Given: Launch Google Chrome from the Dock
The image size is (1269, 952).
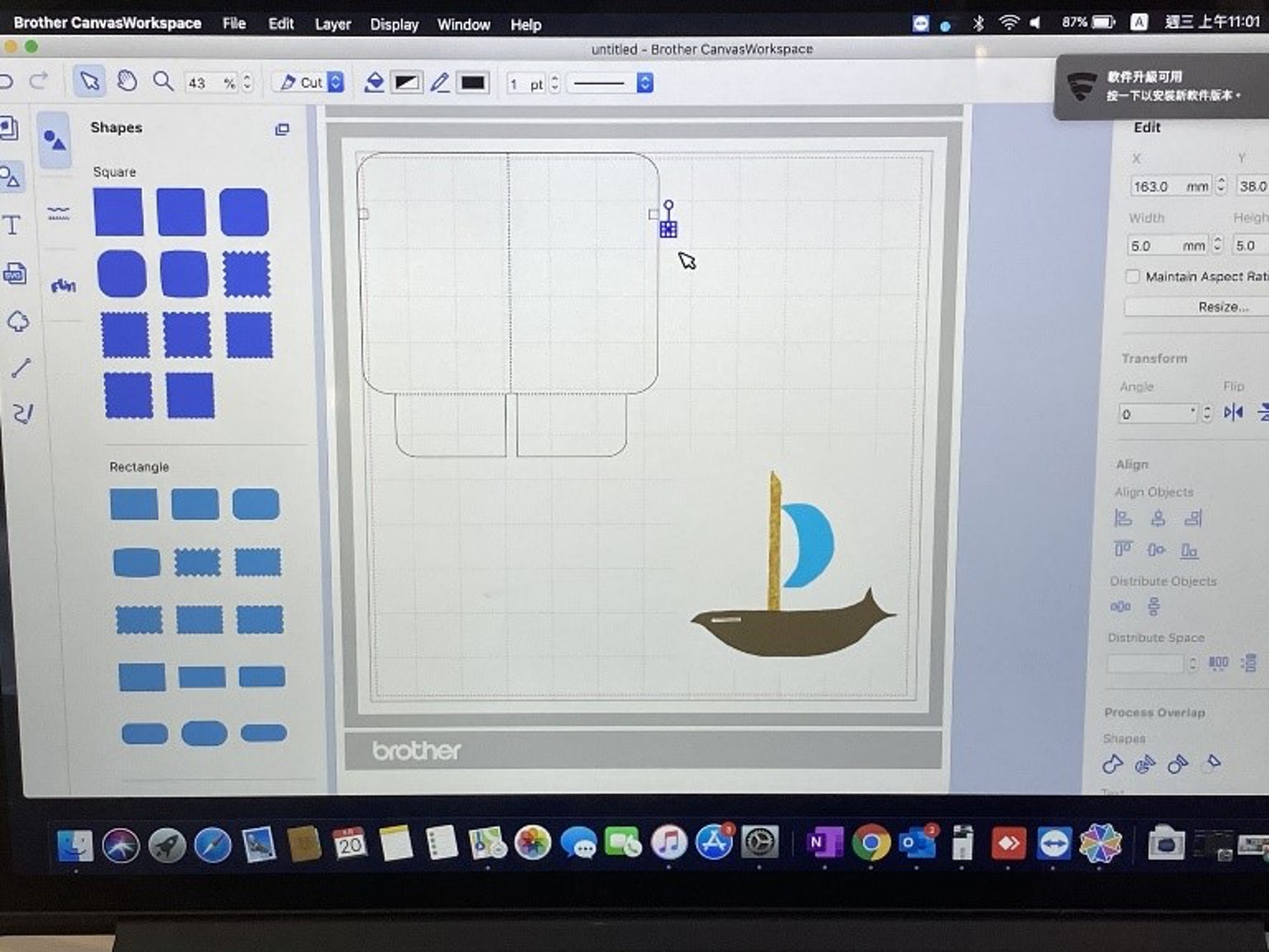Looking at the screenshot, I should tap(871, 843).
